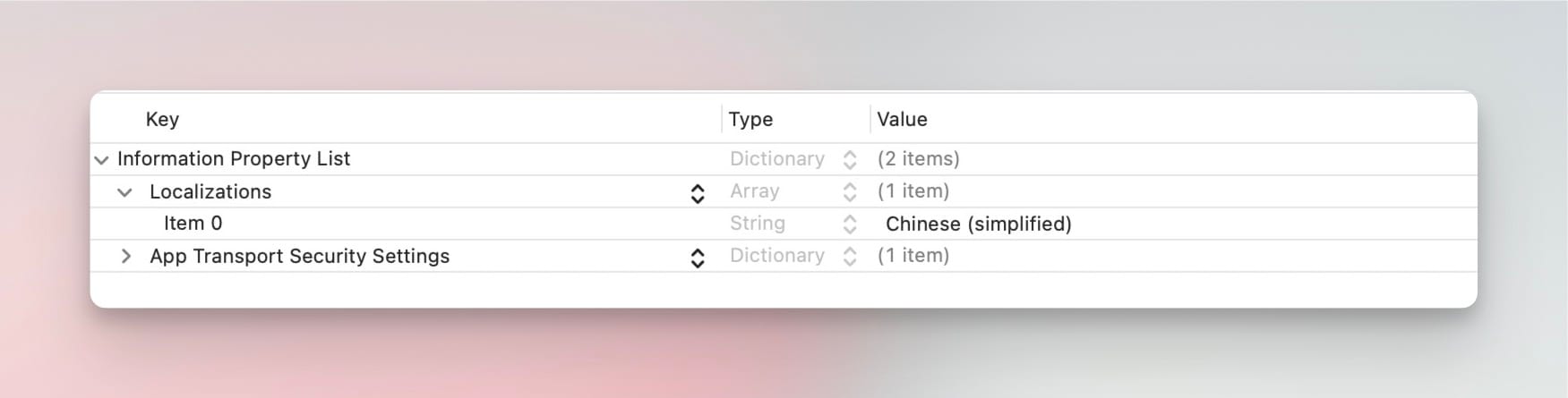
Task: Open key picker for App Transport Security
Action: click(x=698, y=258)
